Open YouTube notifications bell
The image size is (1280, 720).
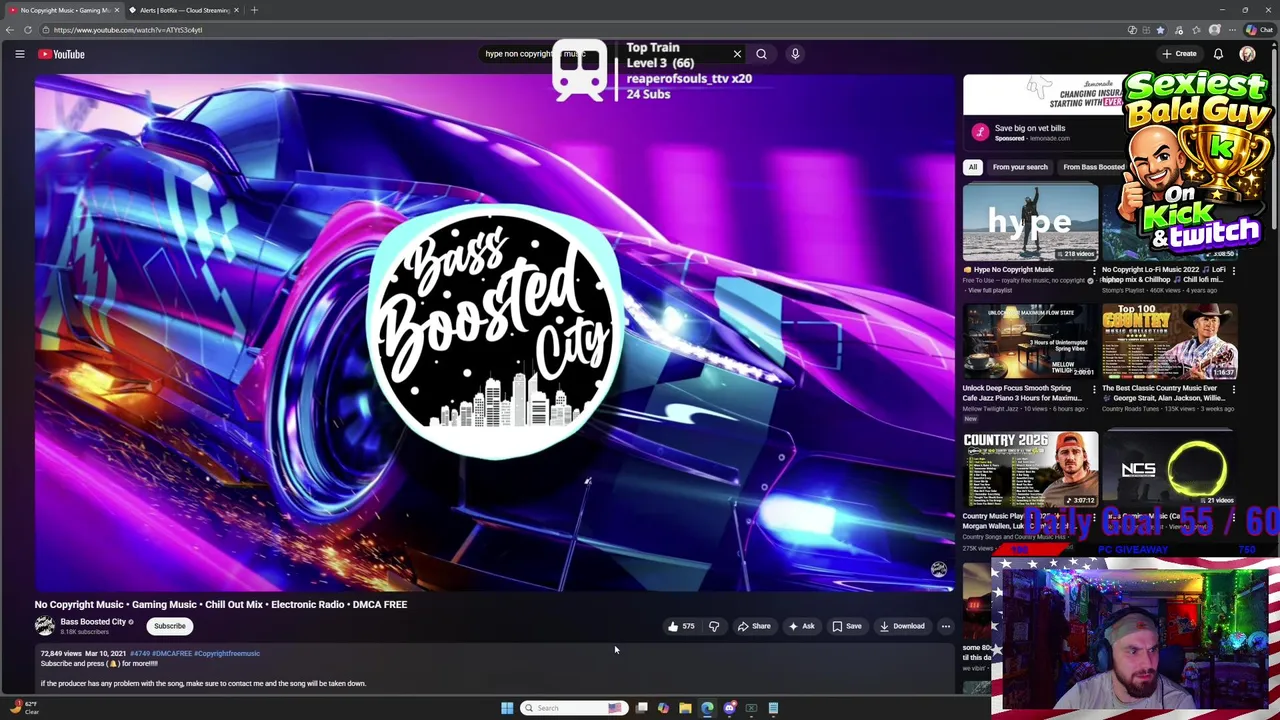point(1218,54)
